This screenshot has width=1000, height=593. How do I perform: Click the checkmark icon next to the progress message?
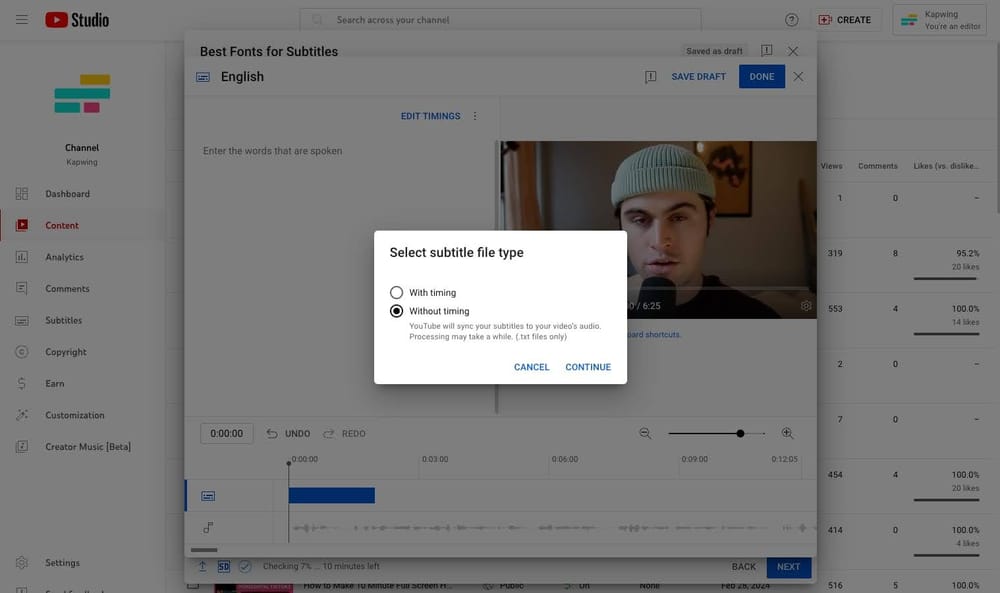[244, 565]
